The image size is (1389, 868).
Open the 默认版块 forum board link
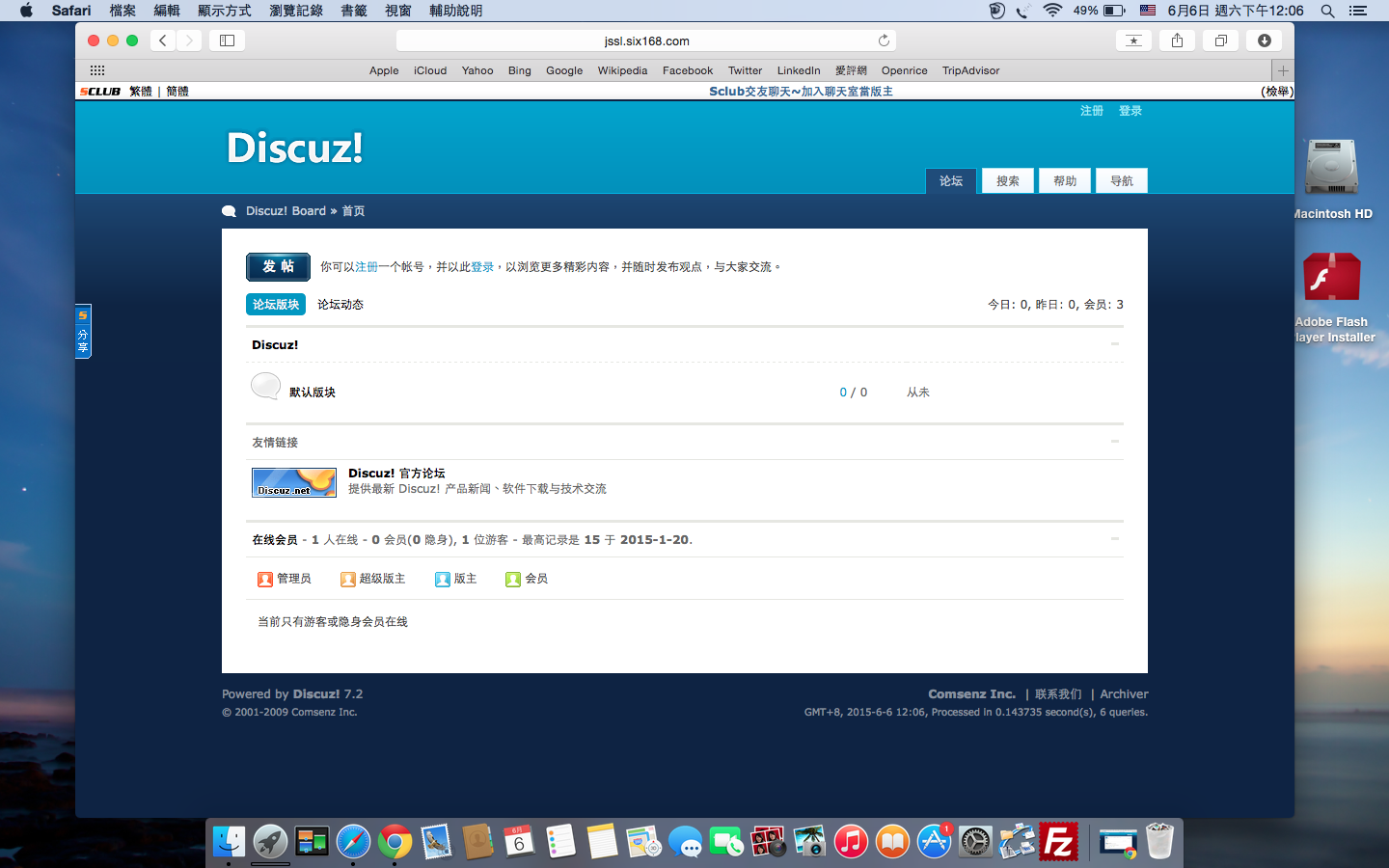(313, 393)
